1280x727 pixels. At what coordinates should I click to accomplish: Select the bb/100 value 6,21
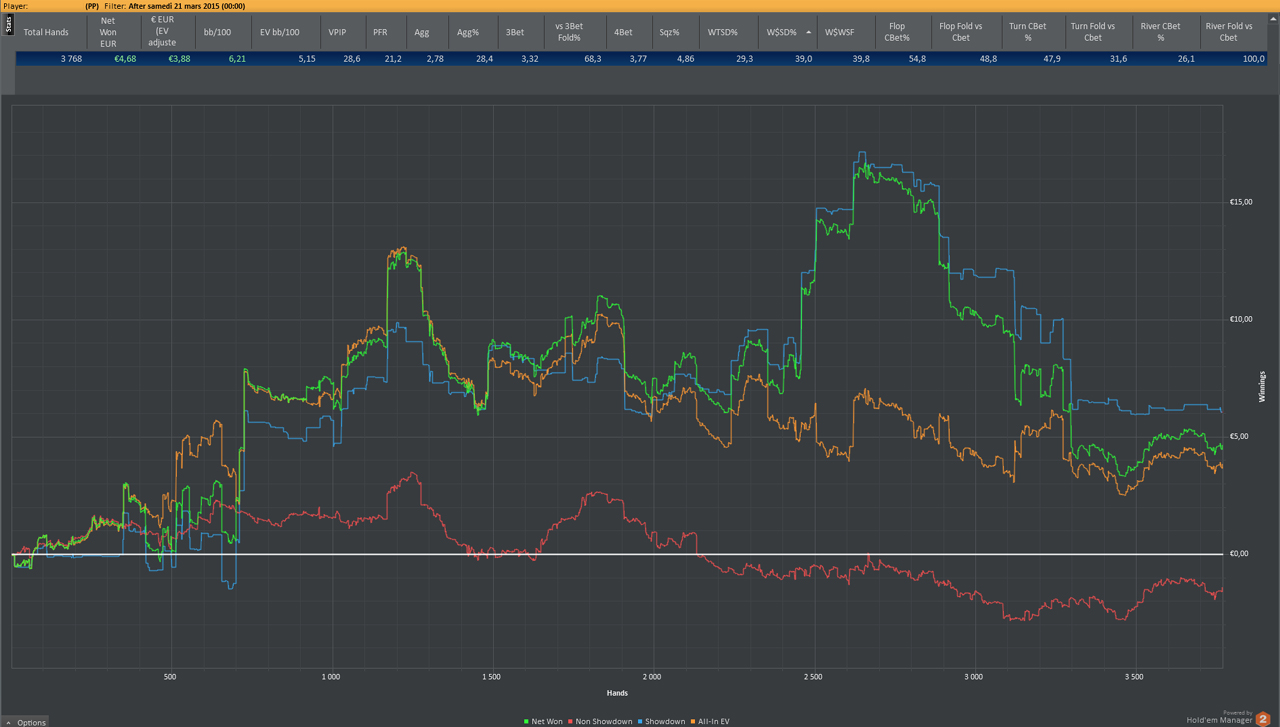[x=237, y=59]
